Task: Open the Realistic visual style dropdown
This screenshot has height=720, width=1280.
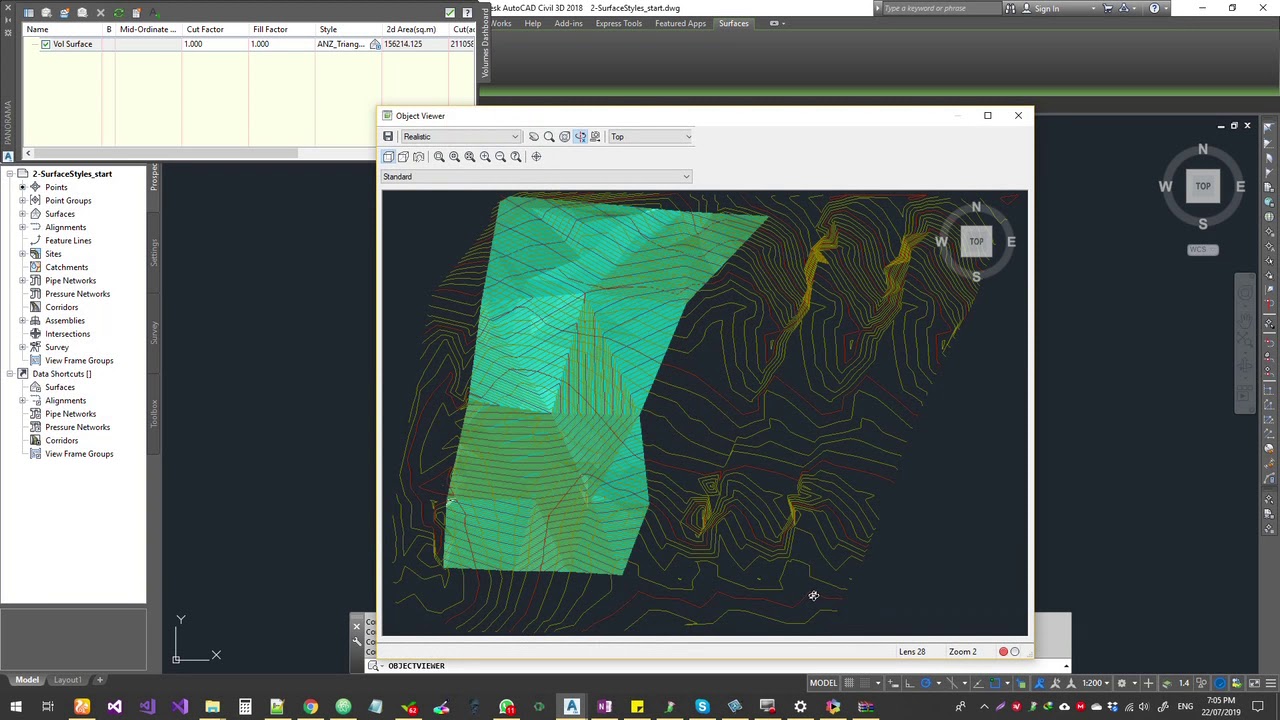Action: tap(460, 137)
